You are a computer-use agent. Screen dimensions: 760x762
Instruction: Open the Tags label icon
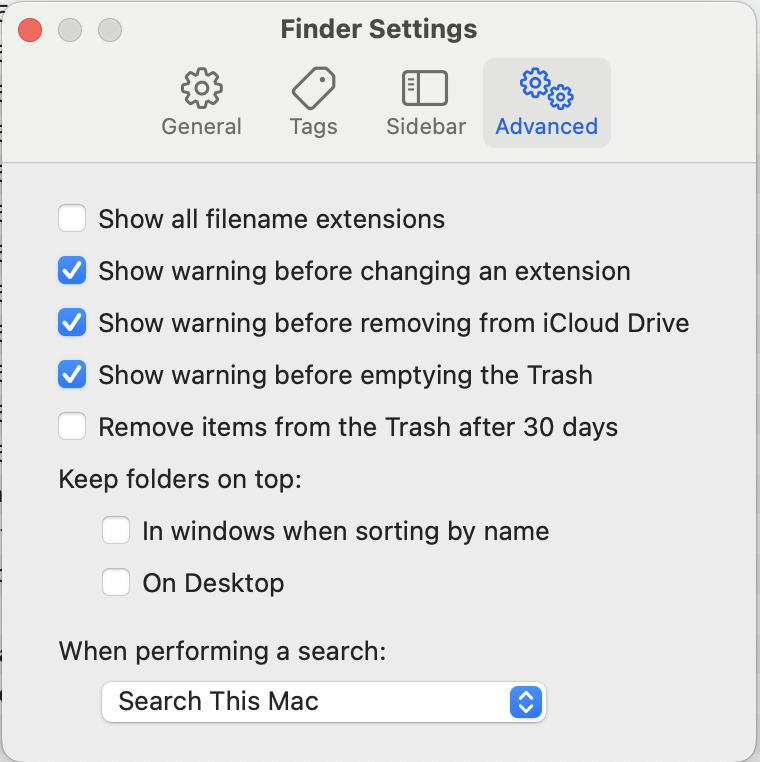313,89
